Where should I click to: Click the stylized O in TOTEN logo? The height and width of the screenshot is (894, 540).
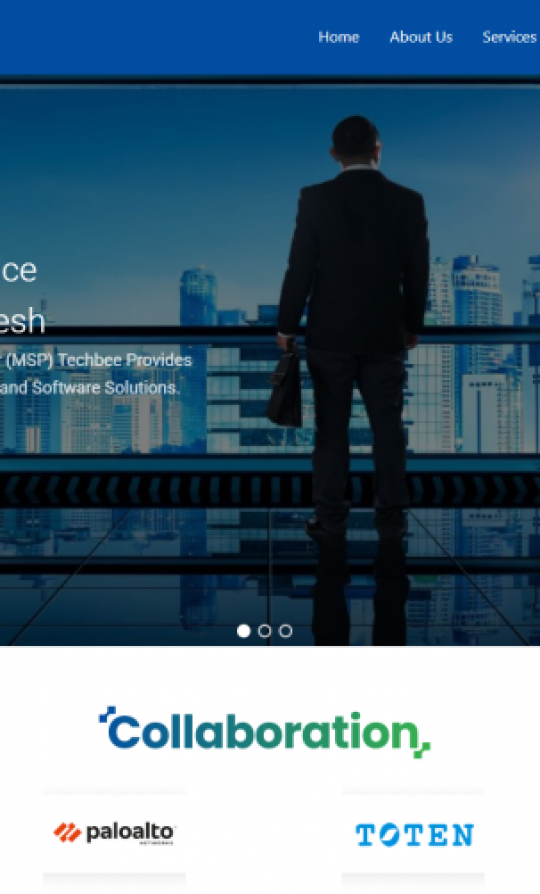(389, 835)
